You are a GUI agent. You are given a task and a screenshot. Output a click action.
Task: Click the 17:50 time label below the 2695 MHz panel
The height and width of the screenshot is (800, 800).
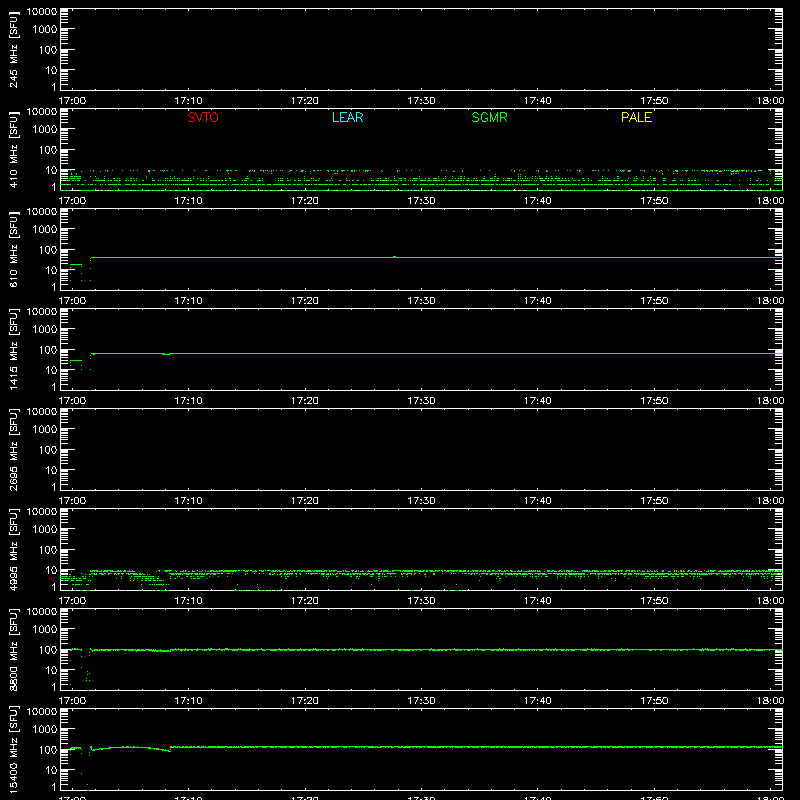pos(654,501)
